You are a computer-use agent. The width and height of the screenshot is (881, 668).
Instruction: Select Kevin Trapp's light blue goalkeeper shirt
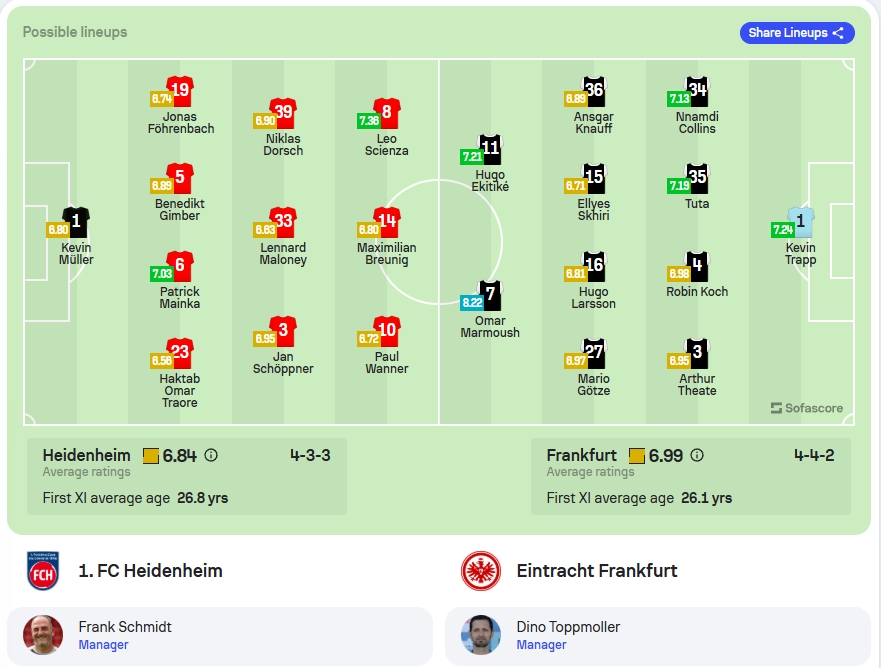[801, 222]
